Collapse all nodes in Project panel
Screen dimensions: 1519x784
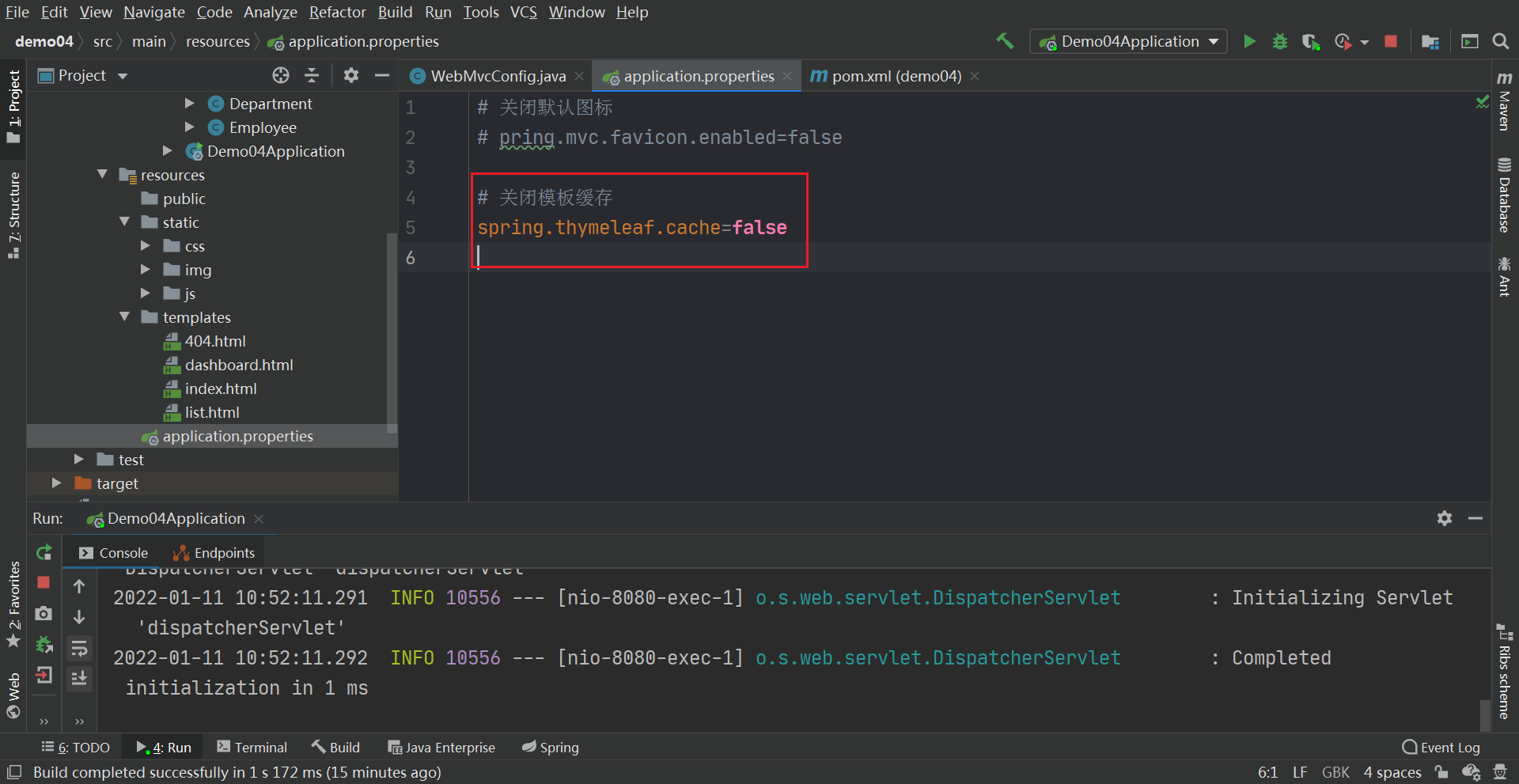tap(312, 75)
